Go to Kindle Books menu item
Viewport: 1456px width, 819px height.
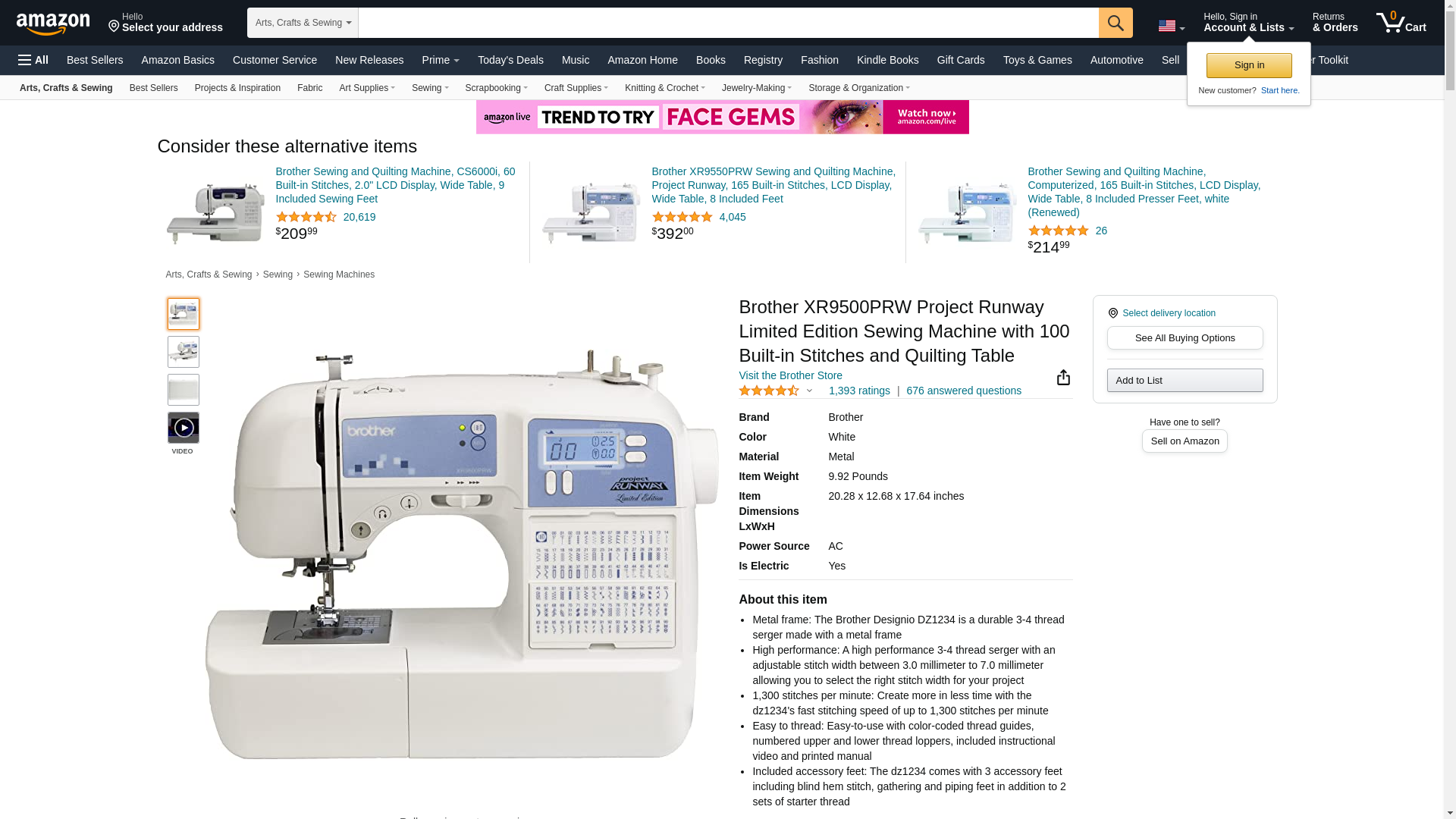tap(887, 60)
